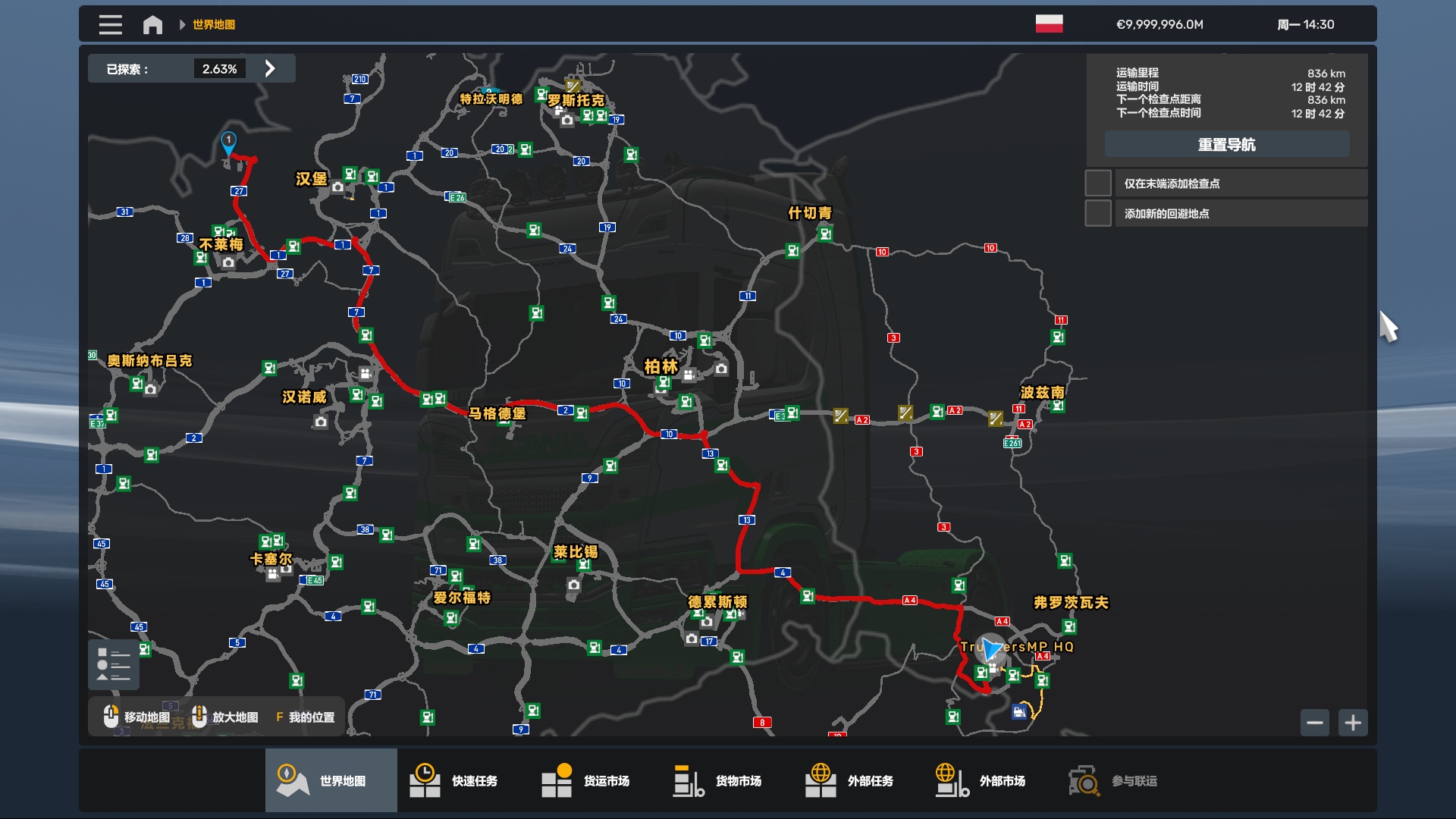Click 我的位置 shortcut button
The height and width of the screenshot is (819, 1456).
304,717
